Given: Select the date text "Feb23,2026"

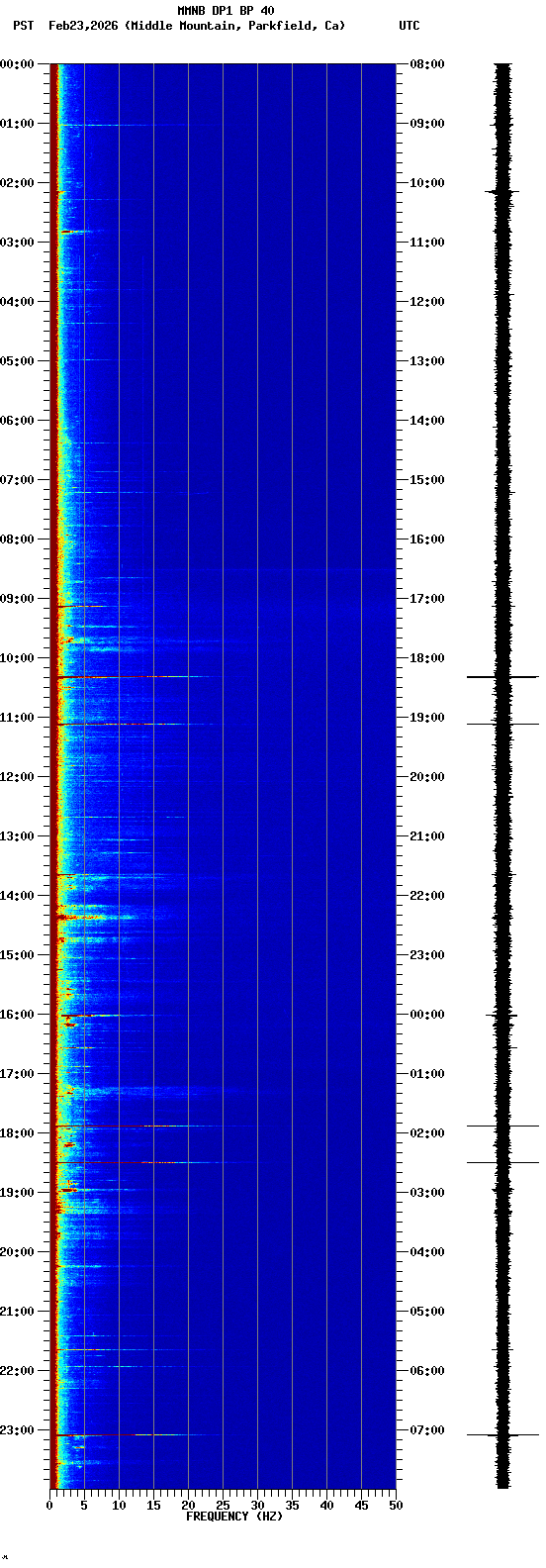Looking at the screenshot, I should coord(83,26).
